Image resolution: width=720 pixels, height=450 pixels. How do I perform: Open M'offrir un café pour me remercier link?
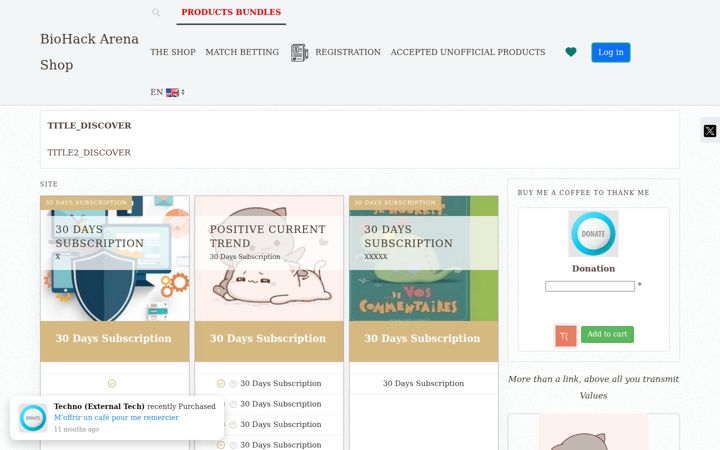(x=116, y=417)
